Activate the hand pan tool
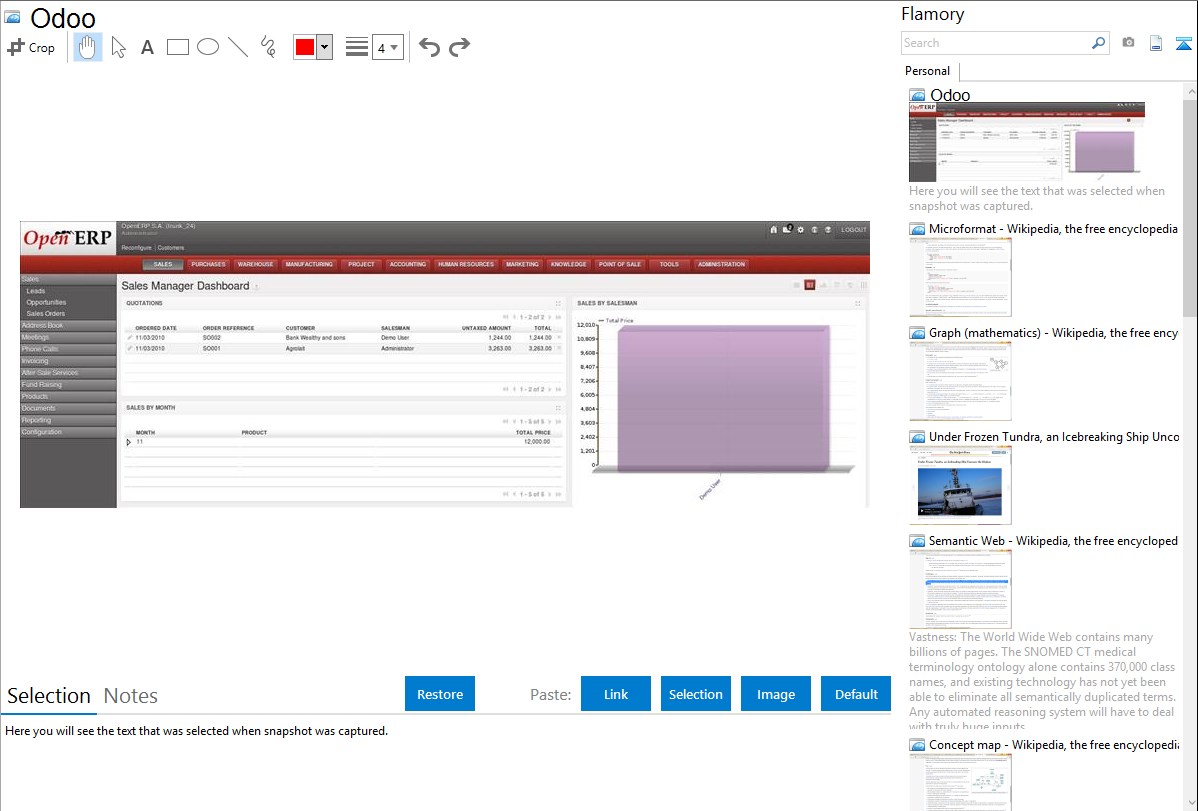This screenshot has width=1198, height=811. (88, 47)
